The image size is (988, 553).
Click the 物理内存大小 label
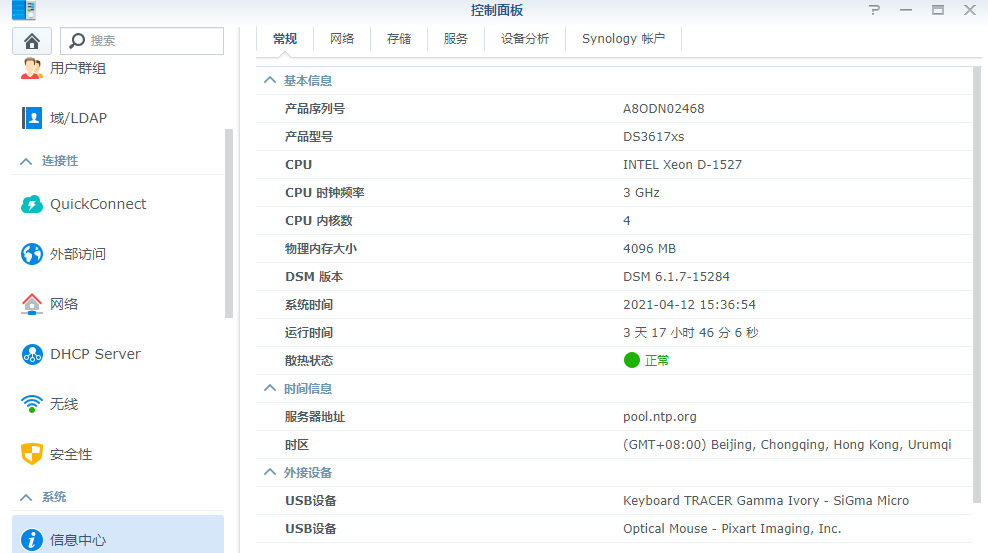point(321,249)
